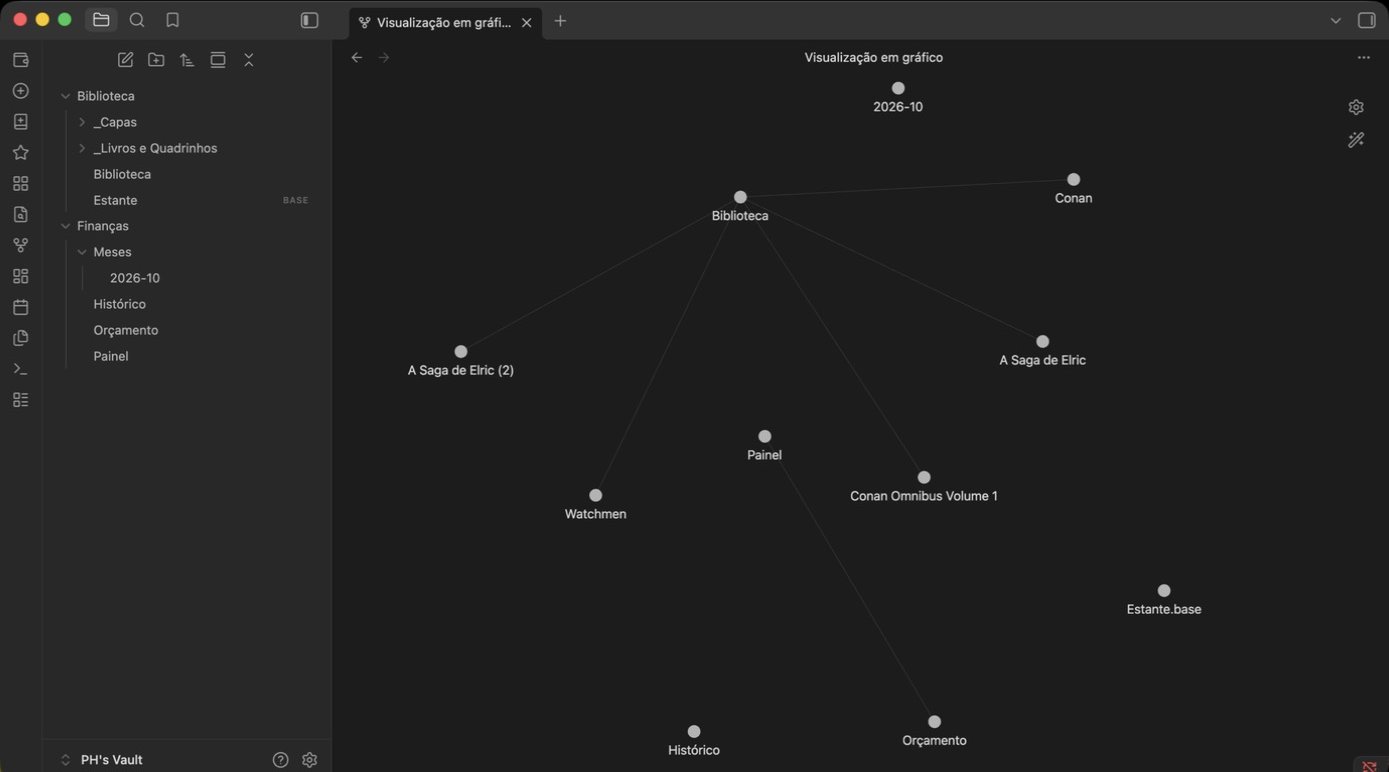Screen dimensions: 1389x772
Task: Click the book-plus icon in the ribbon
Action: tap(20, 122)
